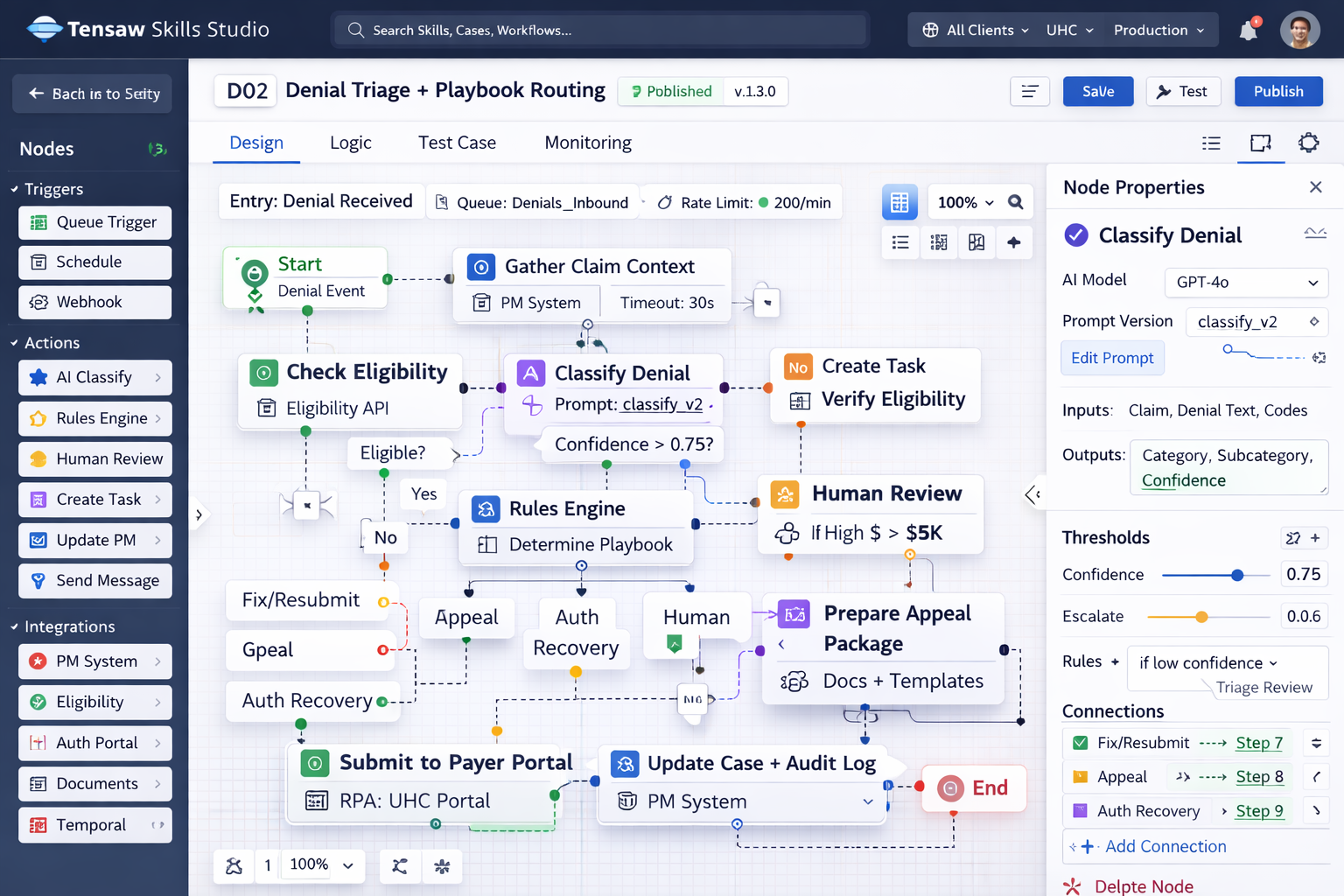
Task: Click the outline list icon above Node Properties
Action: point(1211,143)
